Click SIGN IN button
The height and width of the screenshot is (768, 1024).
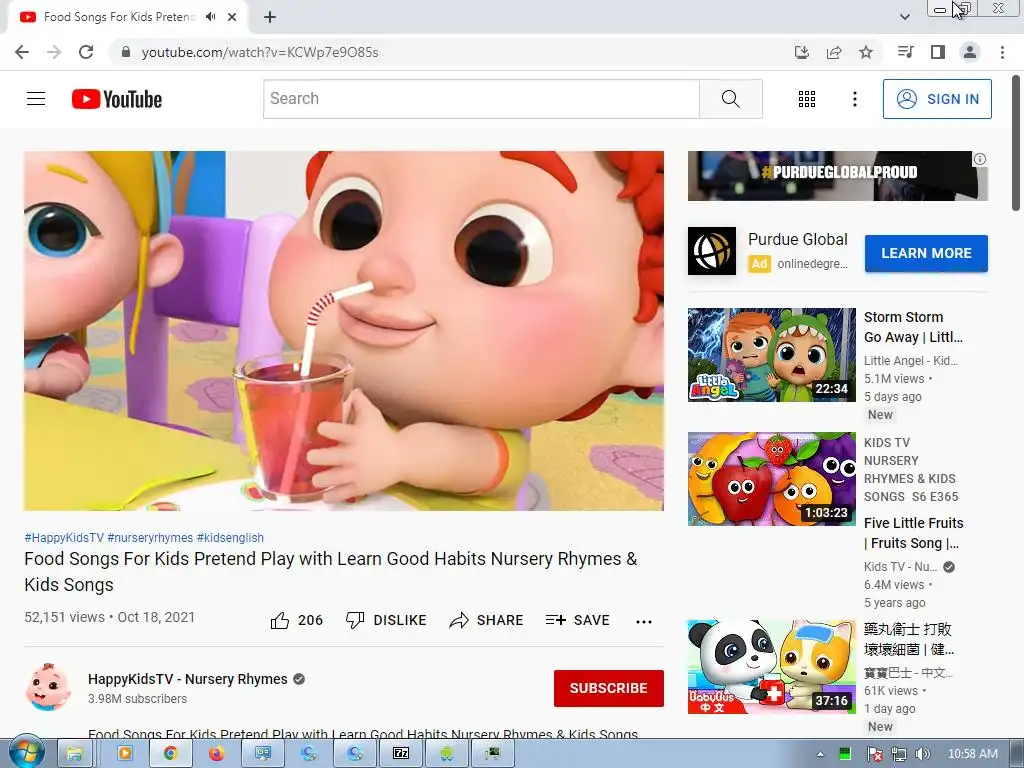tap(936, 99)
